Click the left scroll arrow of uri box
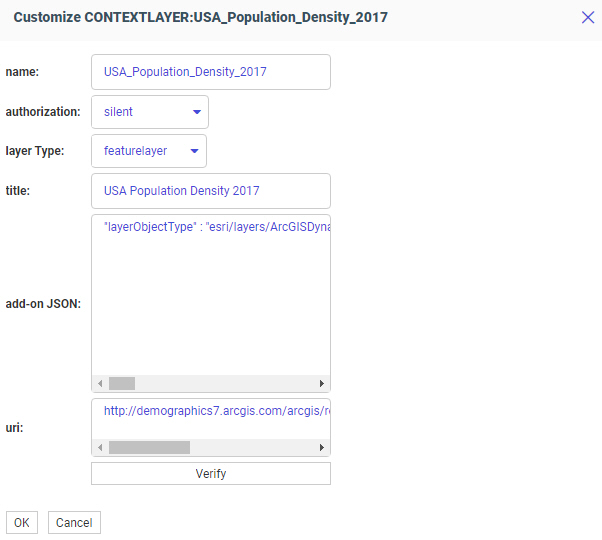602x540 pixels. coord(99,448)
